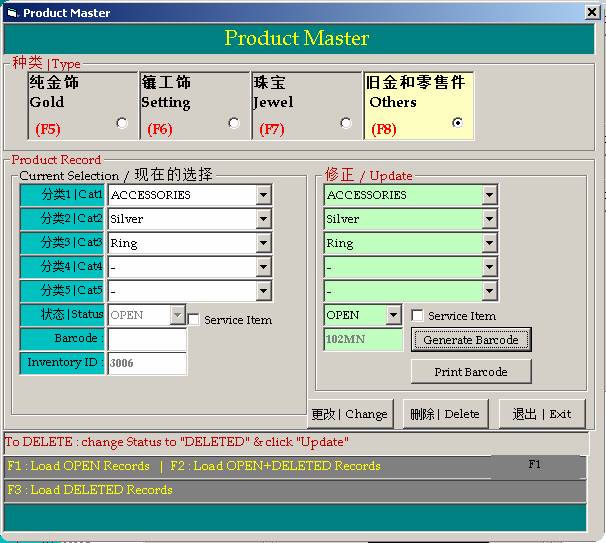606x543 pixels.
Task: Choose the Jewel (F7) radio option
Action: (x=346, y=123)
